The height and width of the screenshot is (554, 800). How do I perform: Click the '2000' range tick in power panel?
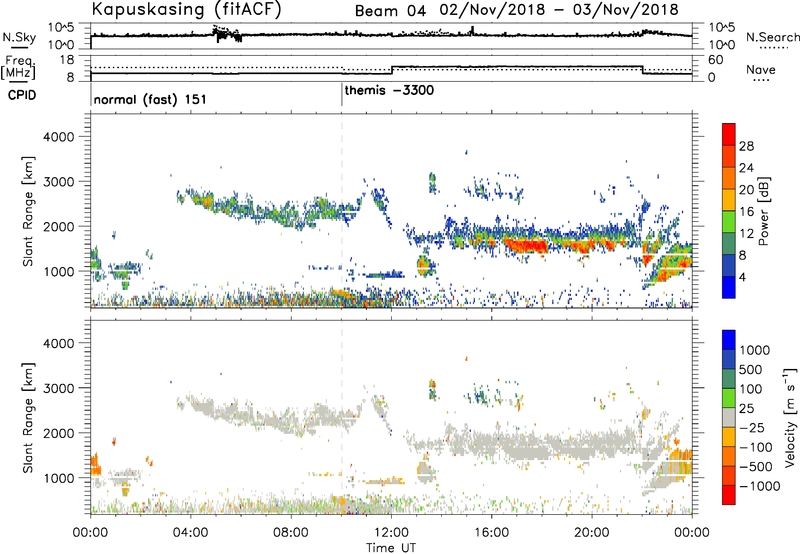pos(58,226)
